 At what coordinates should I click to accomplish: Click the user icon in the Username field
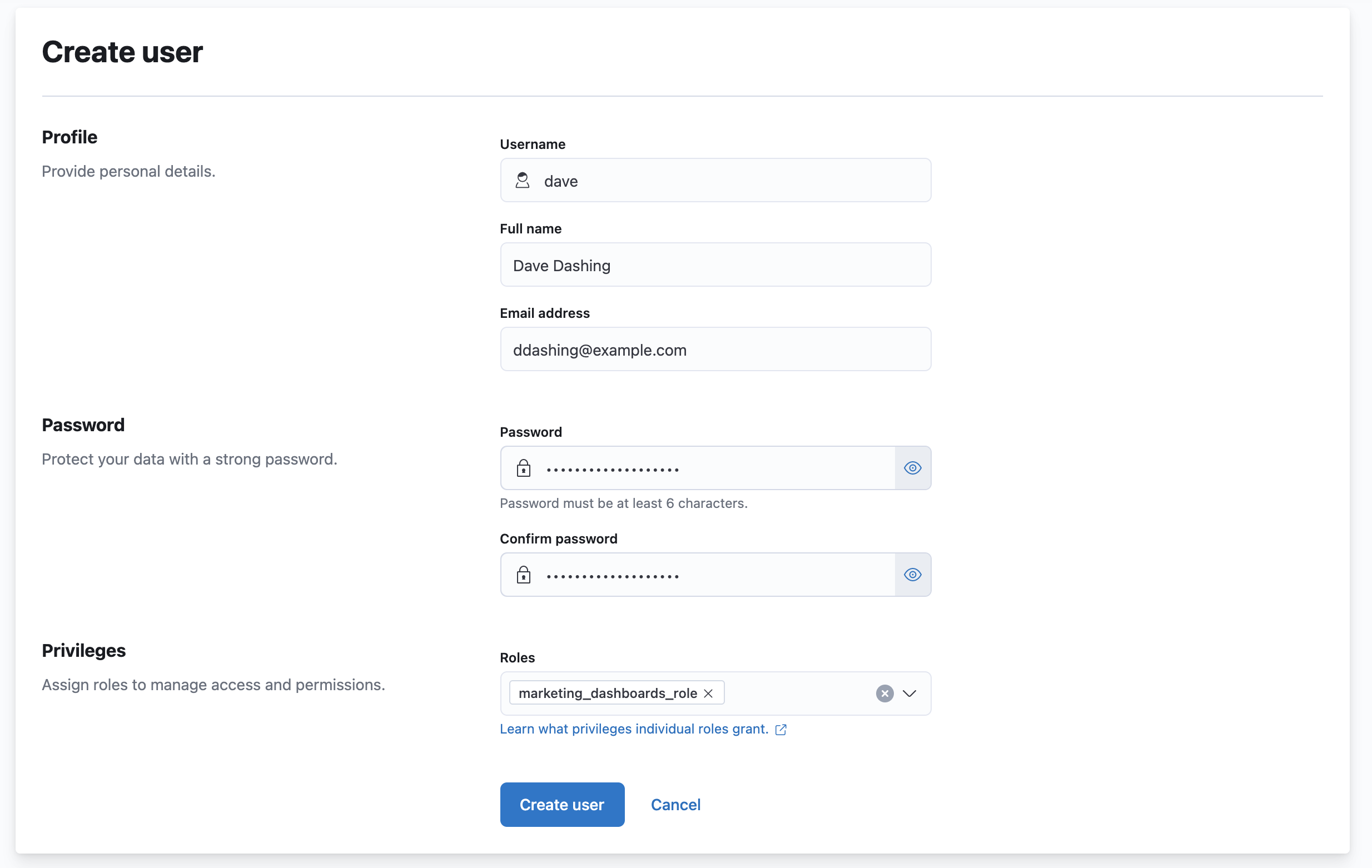[524, 180]
